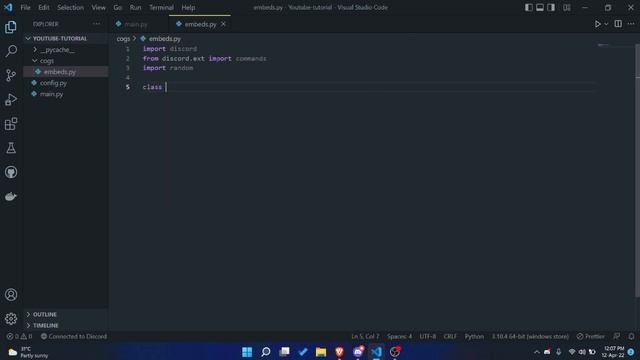Screen dimensions: 640x360
Task: Open the View menu
Action: click(98, 7)
